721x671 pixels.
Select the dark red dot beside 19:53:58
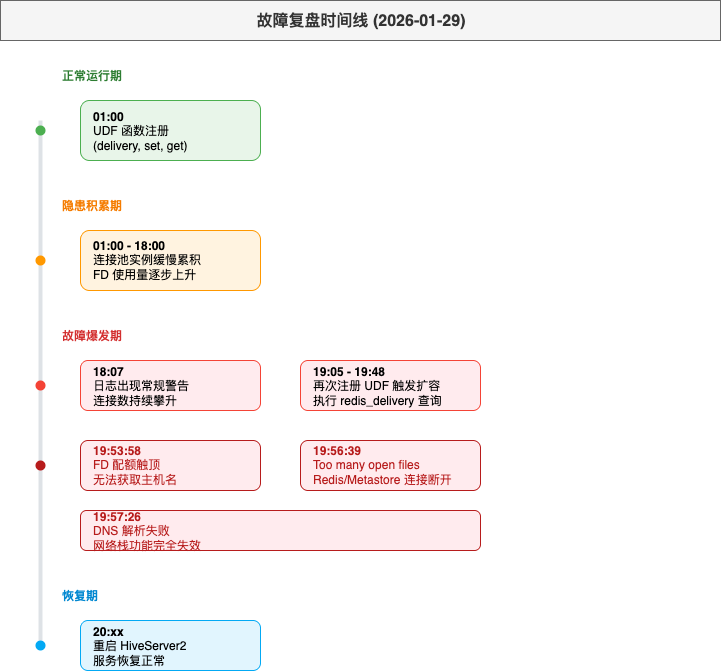pyautogui.click(x=40, y=465)
